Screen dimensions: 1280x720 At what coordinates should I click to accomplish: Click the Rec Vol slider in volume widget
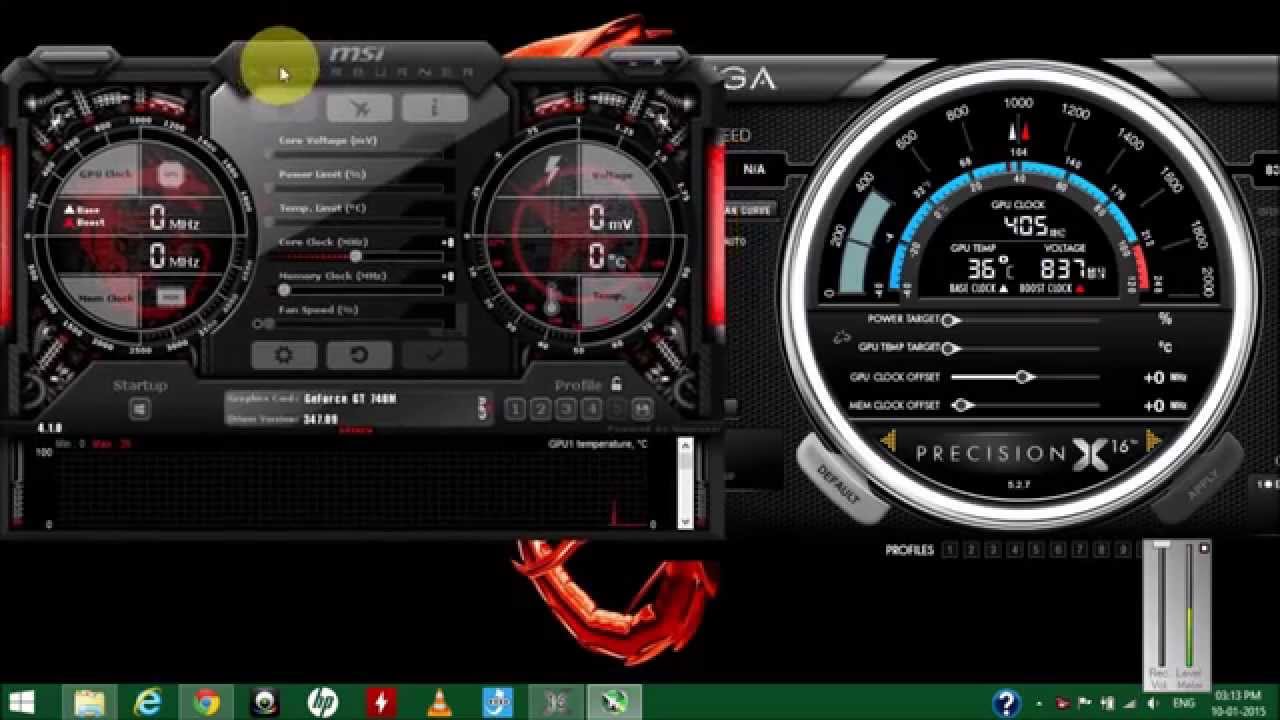[1161, 605]
